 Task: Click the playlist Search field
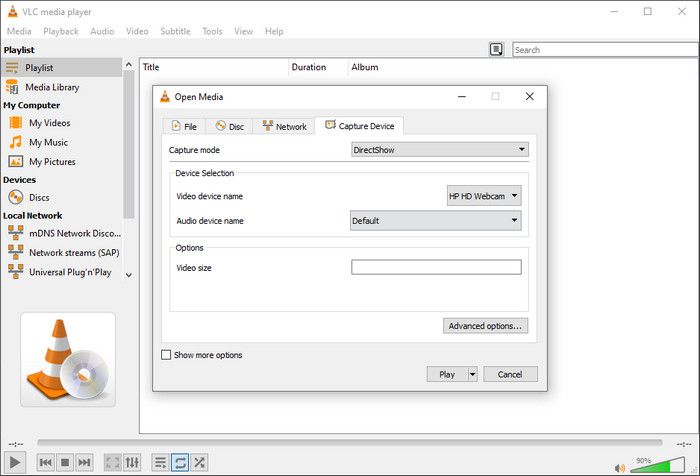point(606,50)
